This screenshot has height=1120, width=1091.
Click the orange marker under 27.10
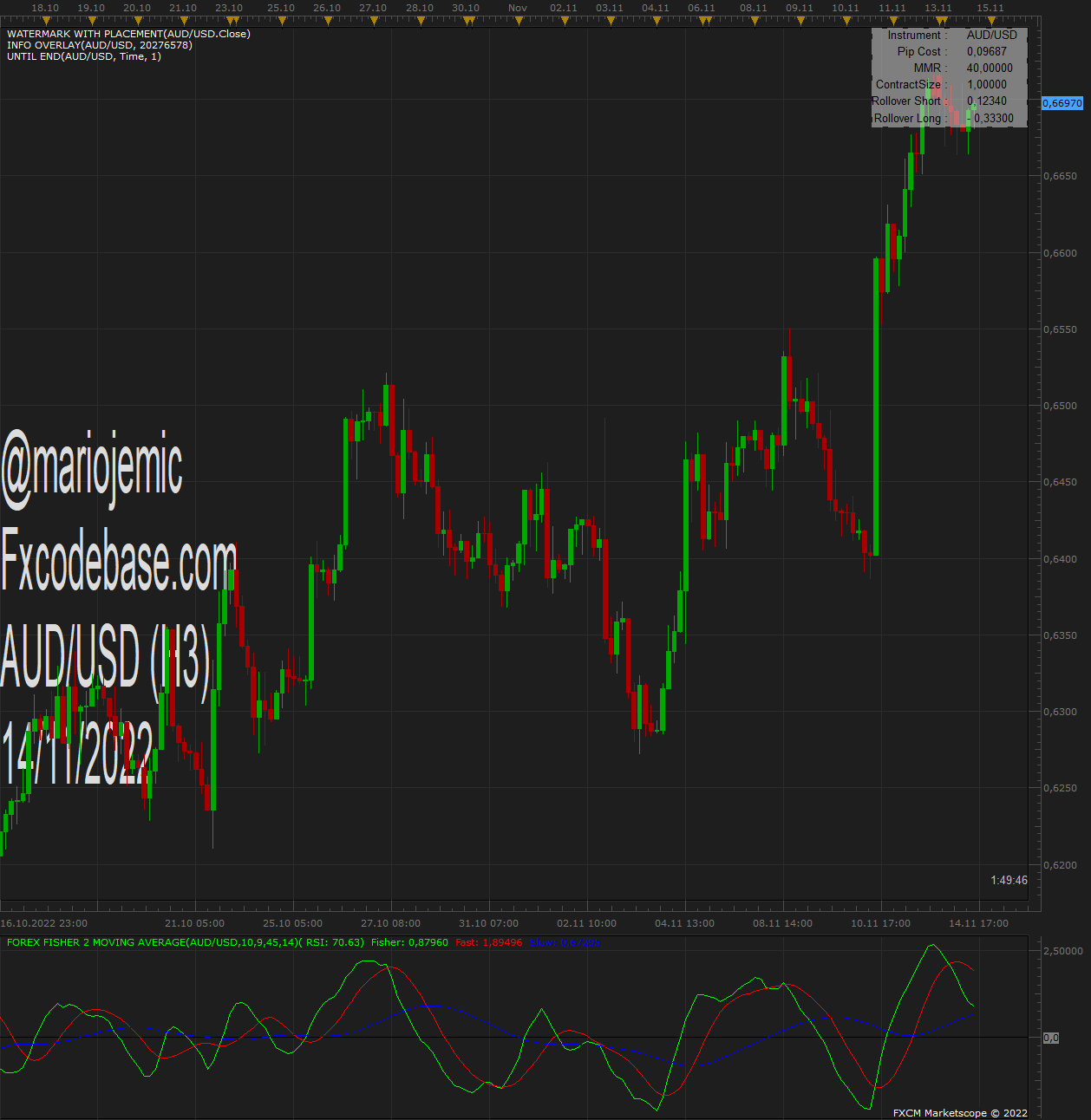pos(374,20)
